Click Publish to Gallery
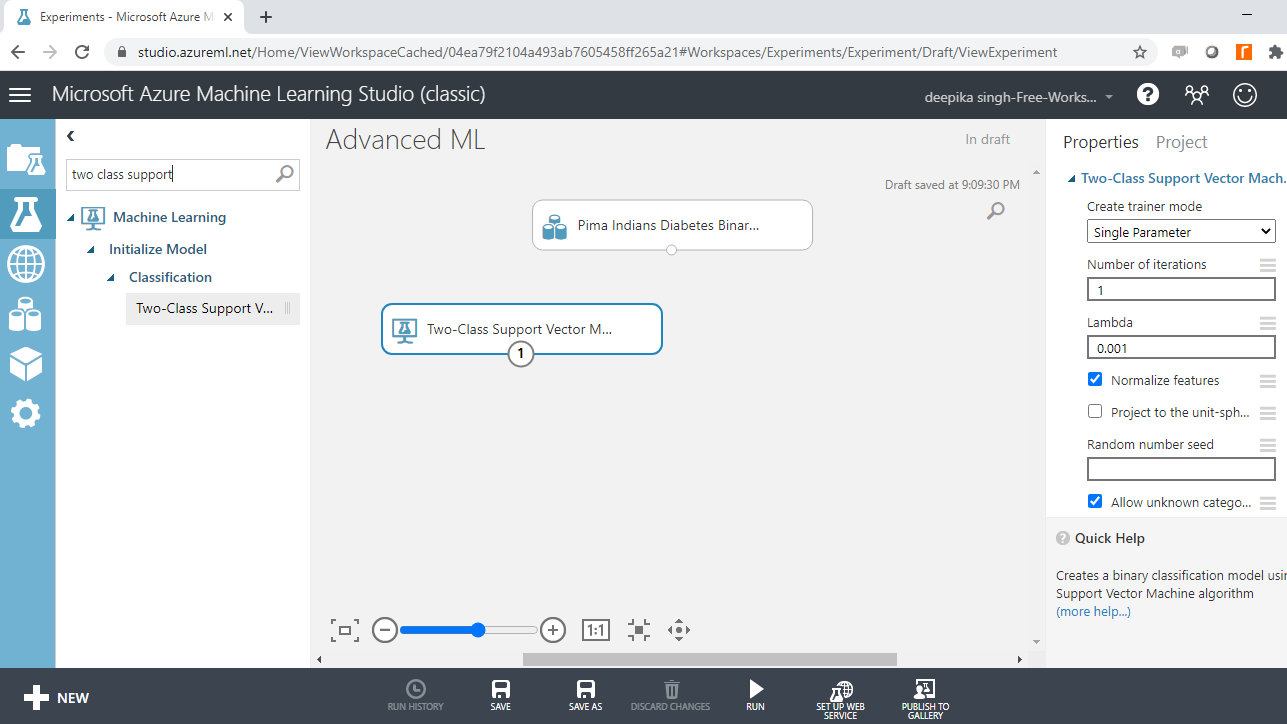Image resolution: width=1287 pixels, height=724 pixels. 925,699
